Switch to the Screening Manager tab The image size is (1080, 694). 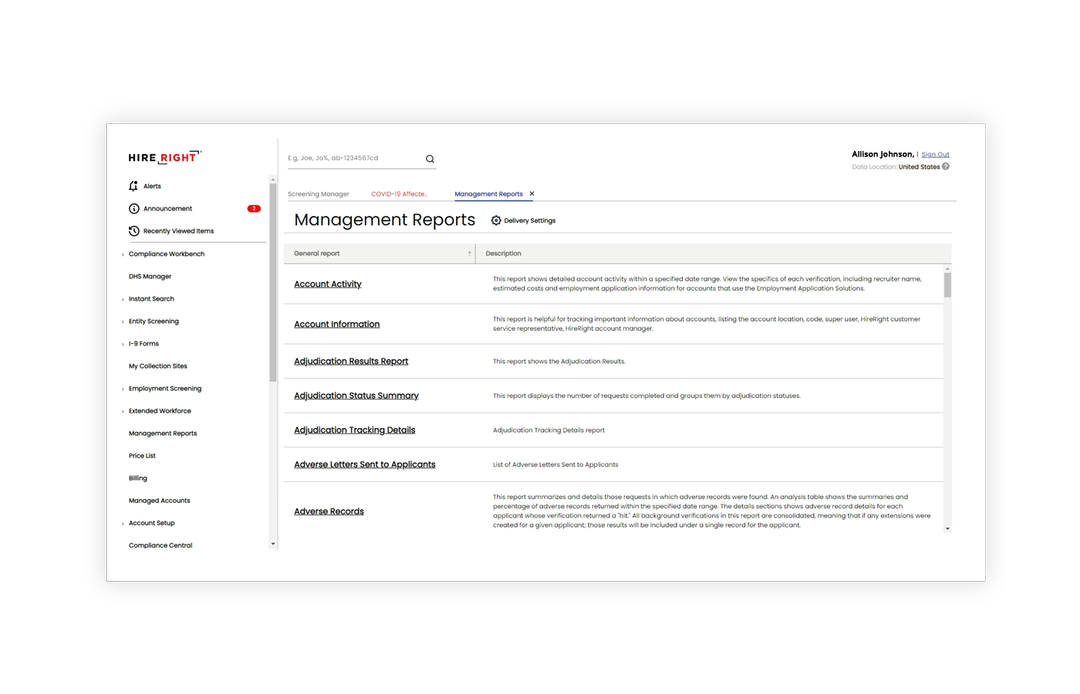[319, 193]
